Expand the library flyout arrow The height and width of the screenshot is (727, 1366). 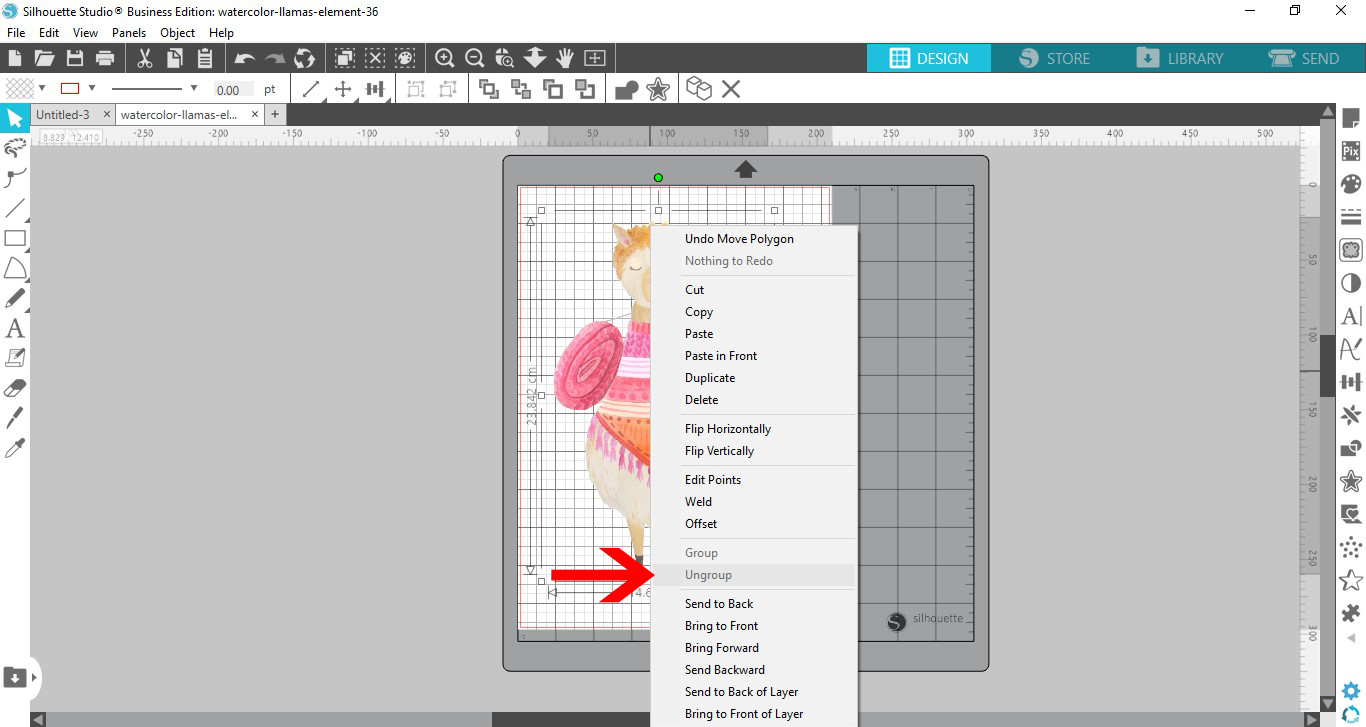point(35,677)
